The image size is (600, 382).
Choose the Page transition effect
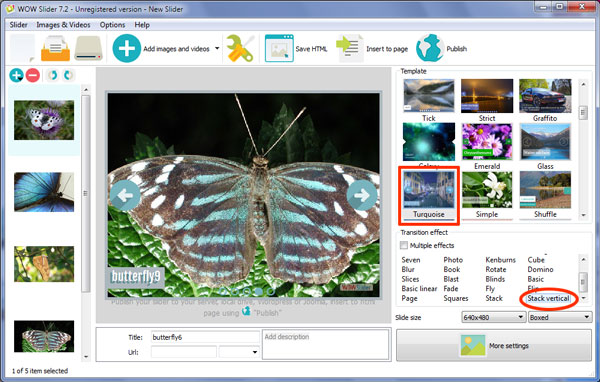(409, 298)
